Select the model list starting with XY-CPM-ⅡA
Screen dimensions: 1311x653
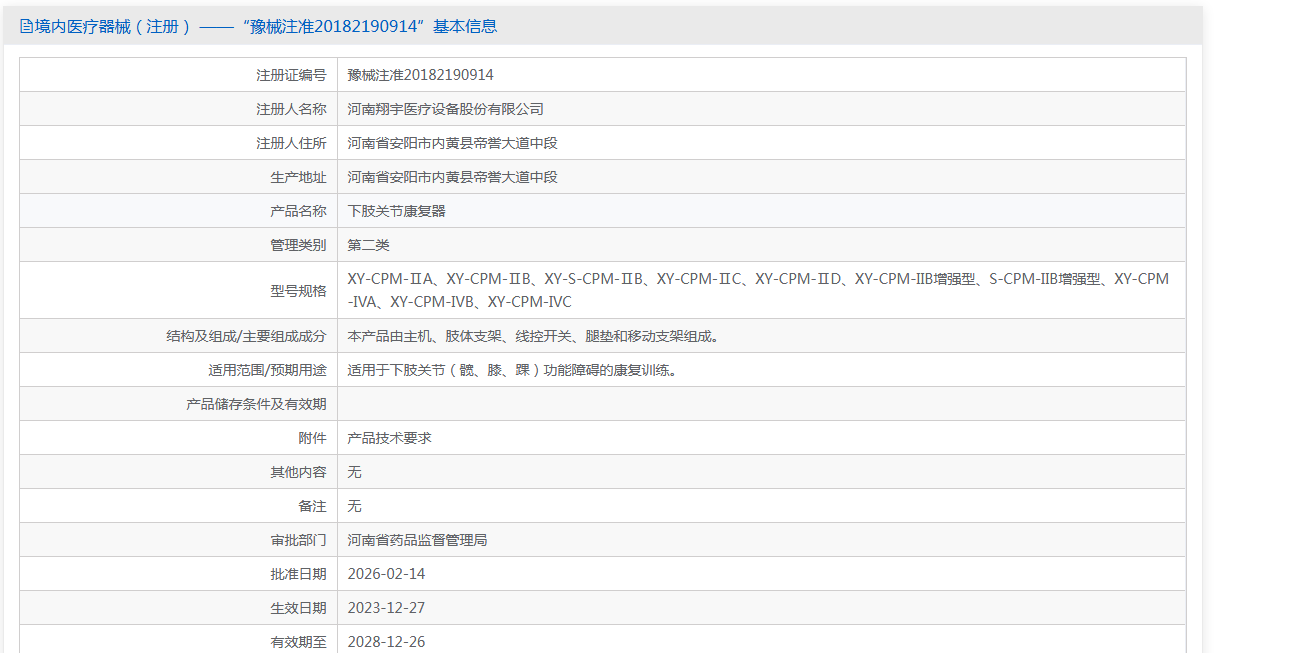pos(758,290)
